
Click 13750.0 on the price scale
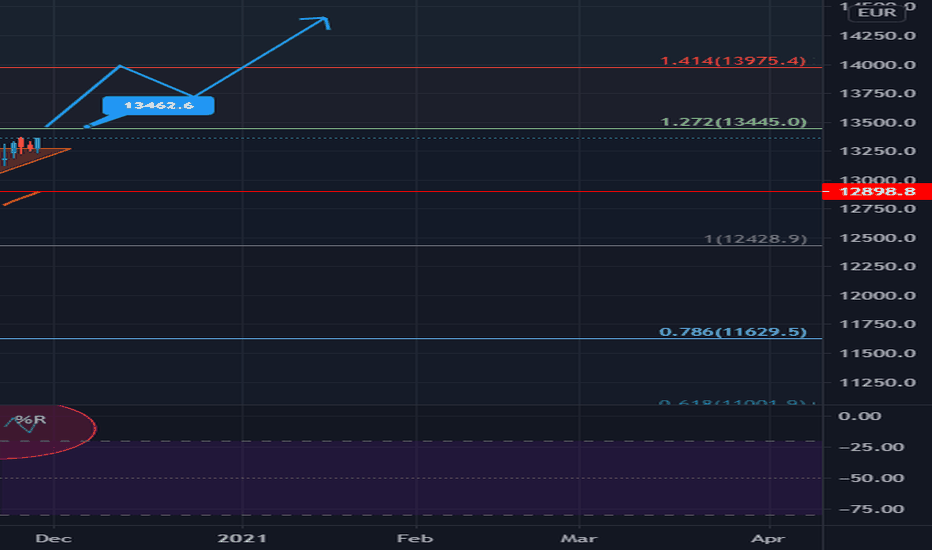[x=877, y=93]
